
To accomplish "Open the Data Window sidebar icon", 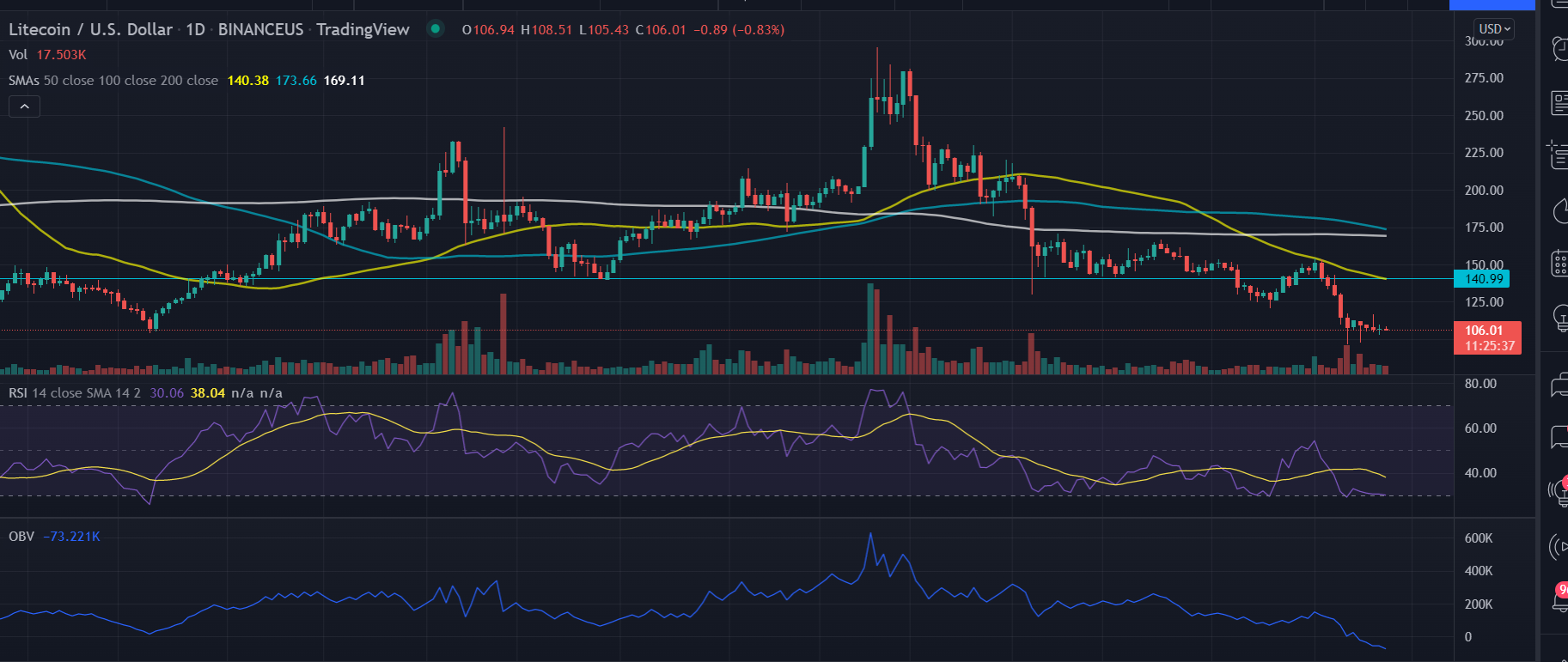I will (1559, 156).
